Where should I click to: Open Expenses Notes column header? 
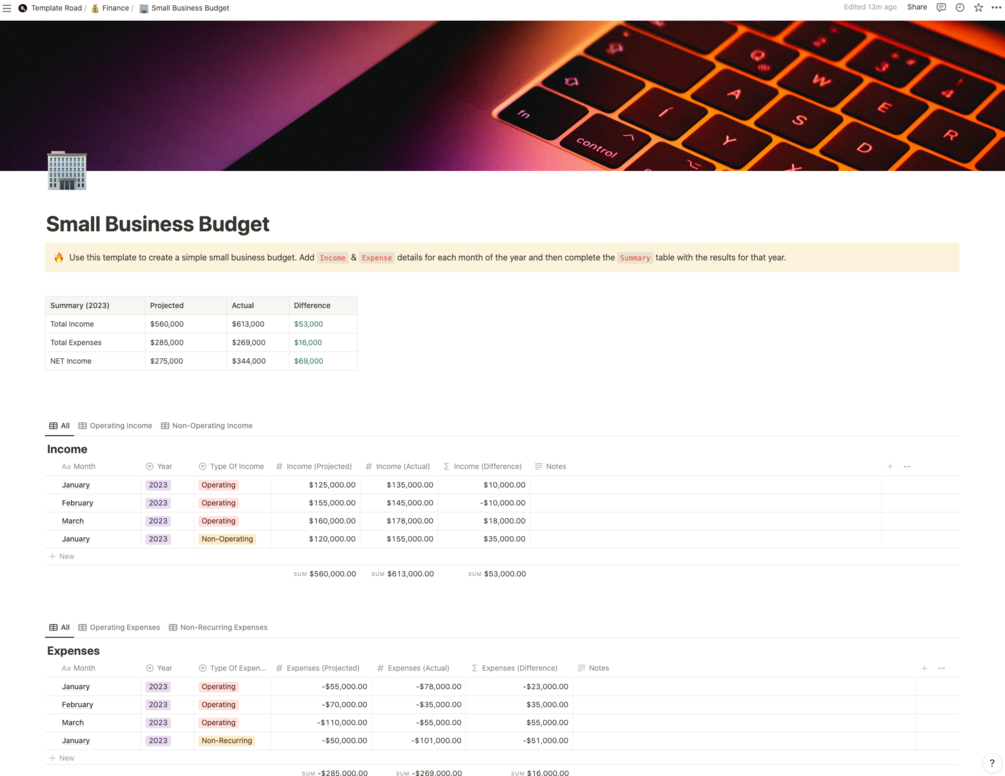(x=594, y=668)
